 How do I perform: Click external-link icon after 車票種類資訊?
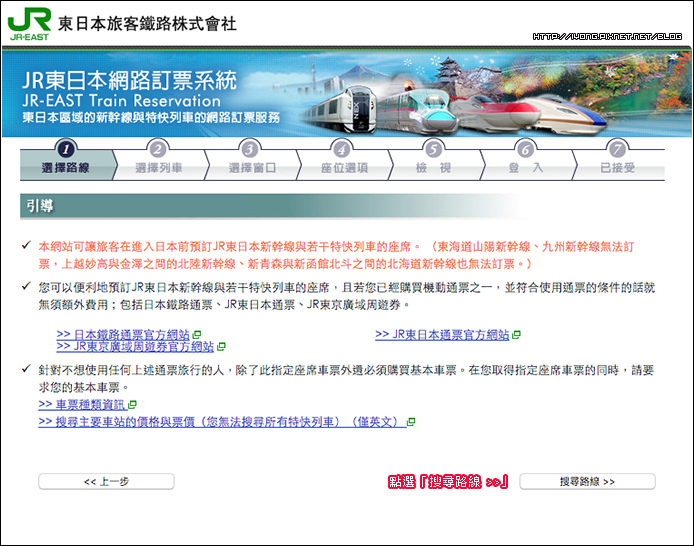pos(132,404)
